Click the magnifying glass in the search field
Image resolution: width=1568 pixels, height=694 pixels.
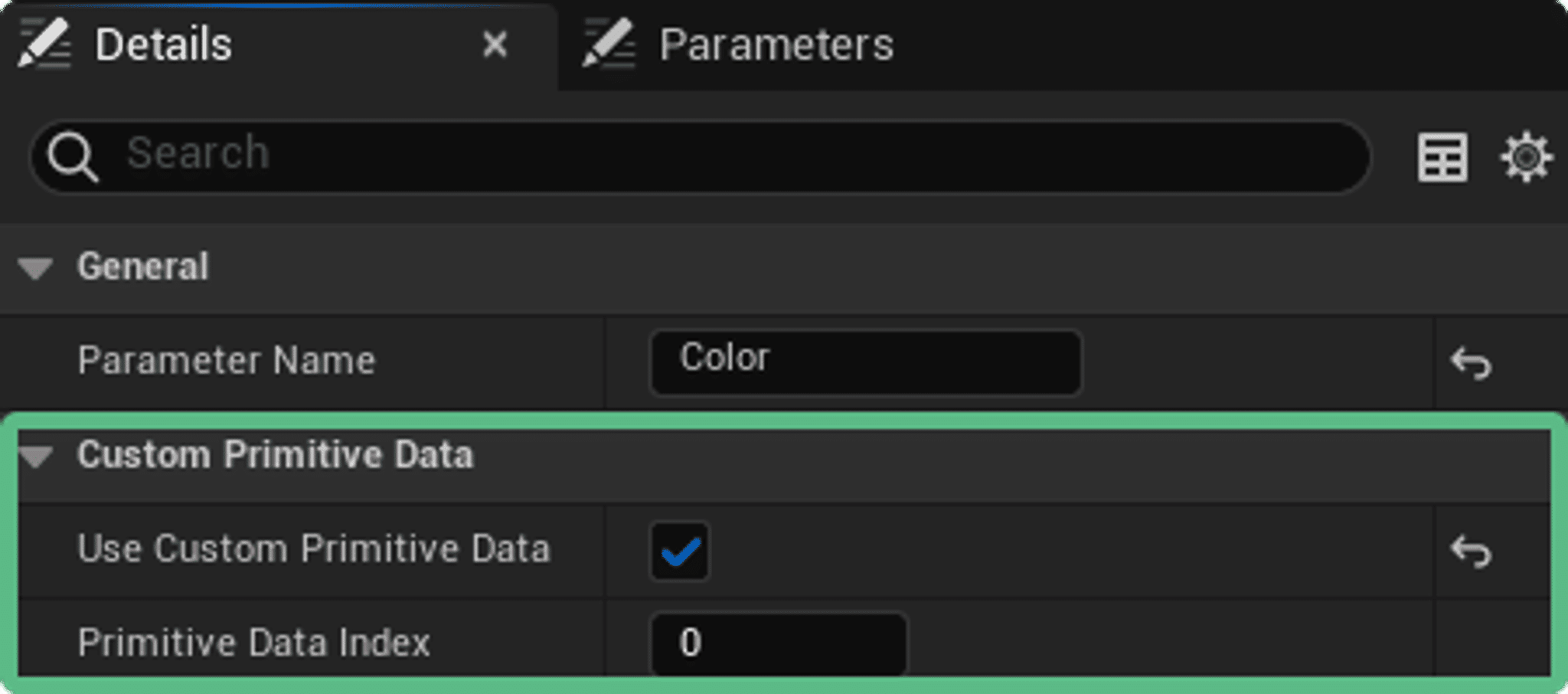click(73, 153)
